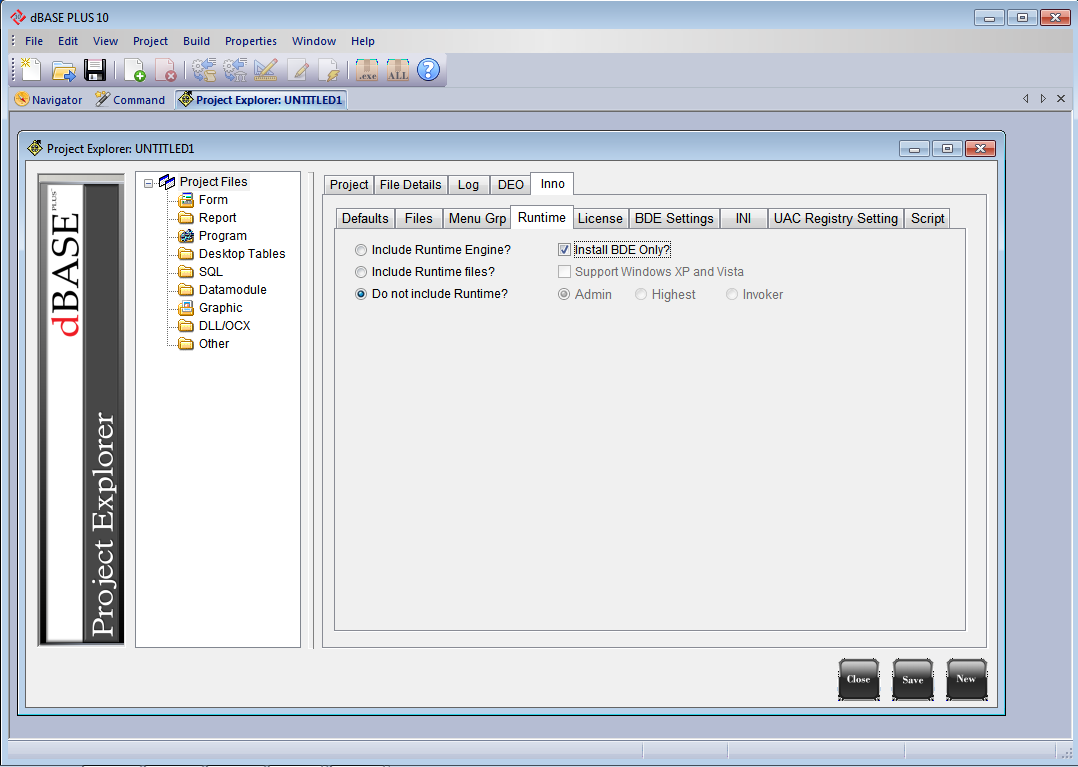This screenshot has width=1078, height=767.
Task: Open the Files sub-tab
Action: point(419,219)
